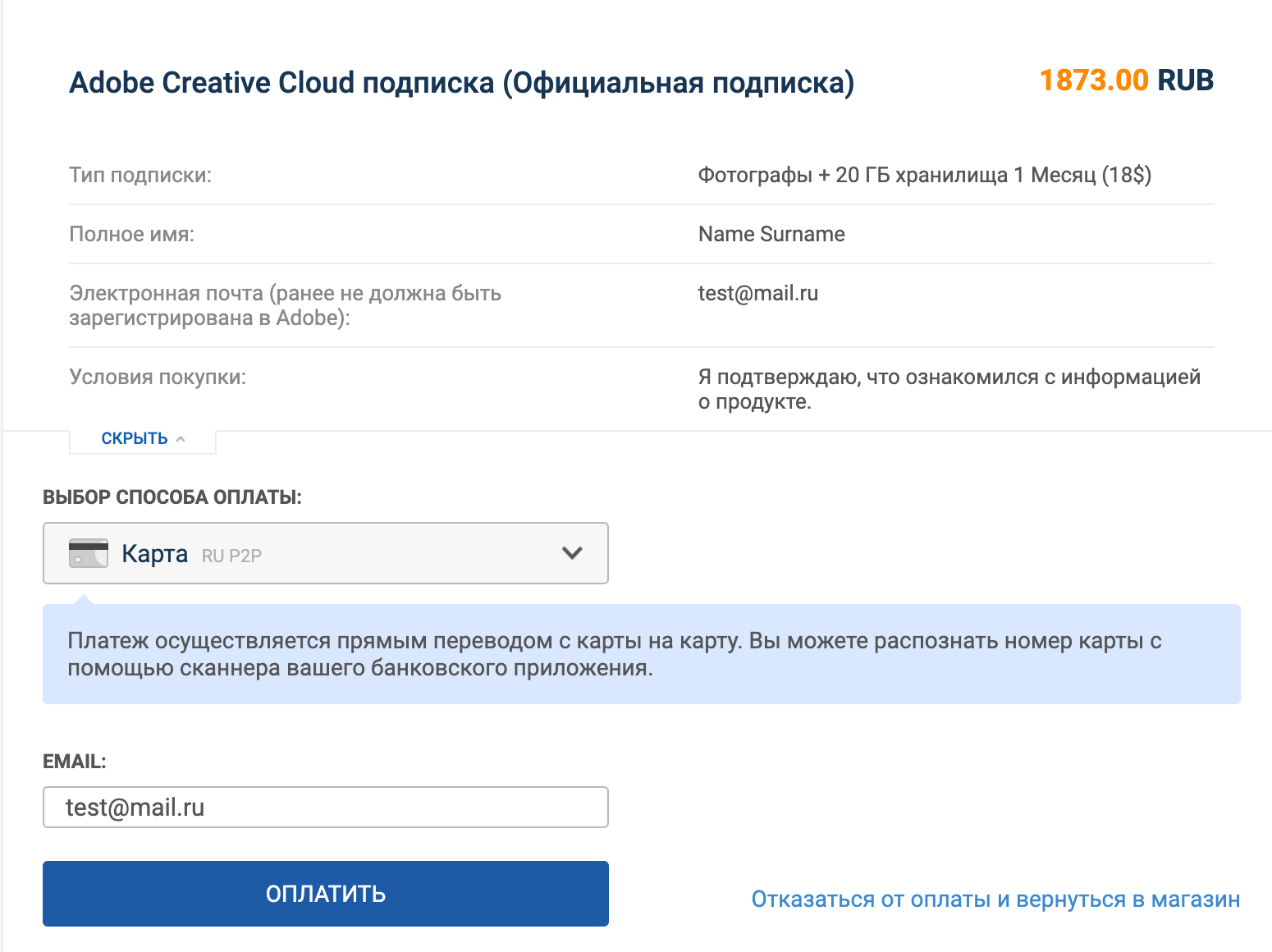The width and height of the screenshot is (1272, 952).
Task: Click the small arrow next to СКРЫТЬ
Action: 181,440
